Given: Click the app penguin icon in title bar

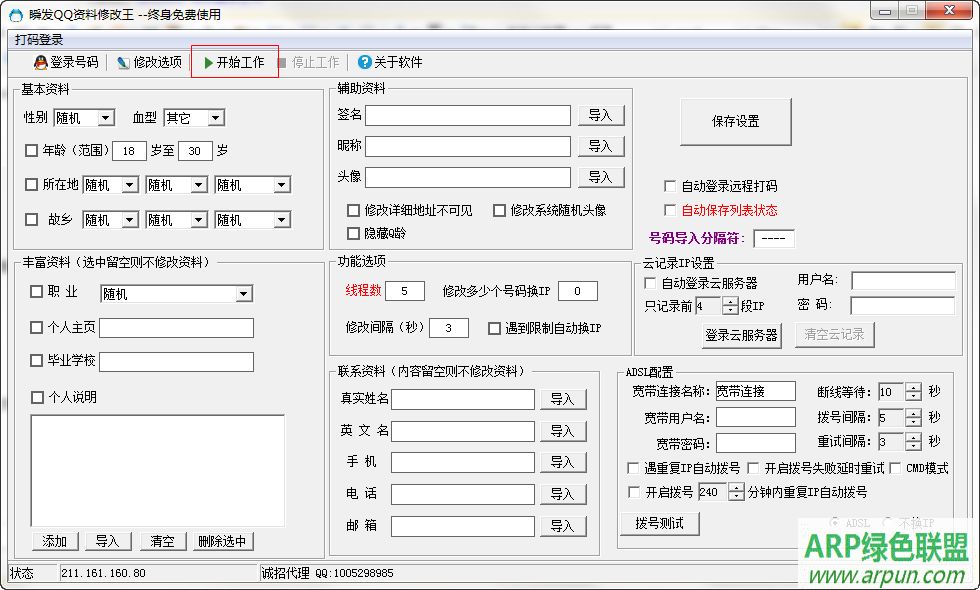Looking at the screenshot, I should click(x=16, y=14).
